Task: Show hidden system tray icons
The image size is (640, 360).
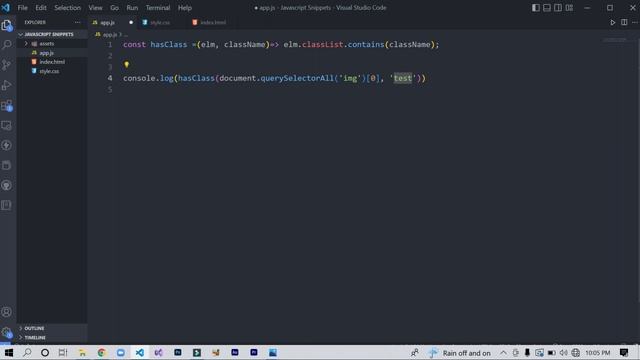Action: 503,353
